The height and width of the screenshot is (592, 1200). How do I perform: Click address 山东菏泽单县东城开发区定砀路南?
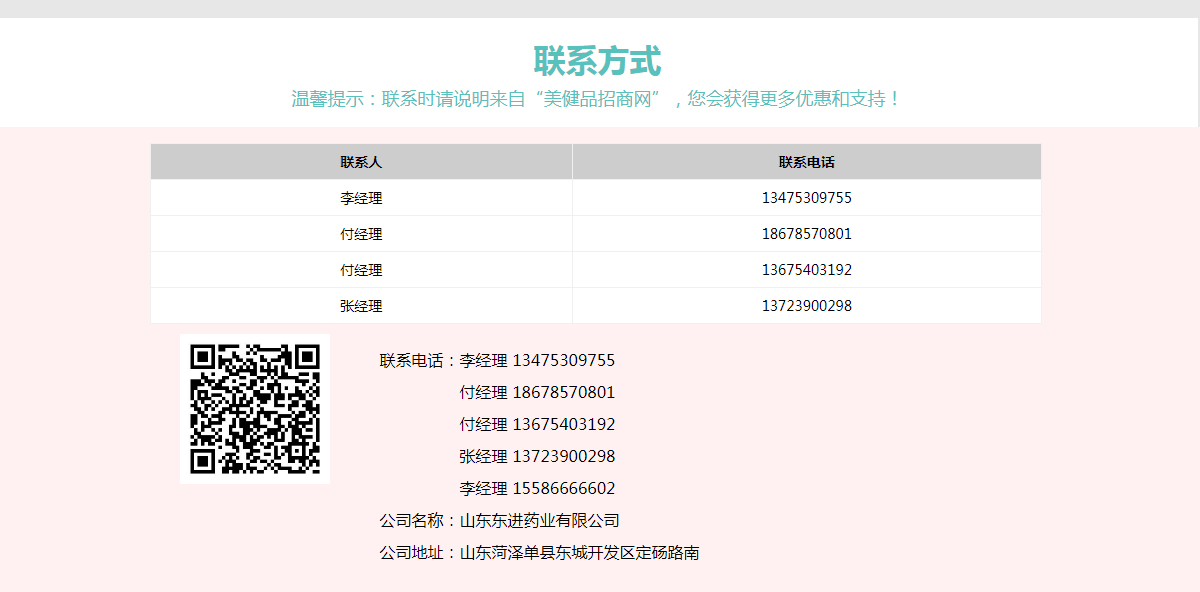pos(580,552)
